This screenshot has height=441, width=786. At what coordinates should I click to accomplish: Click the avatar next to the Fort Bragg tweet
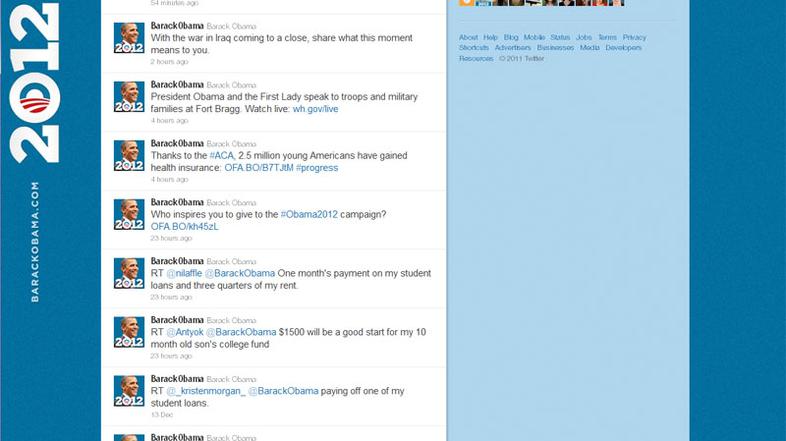129,97
